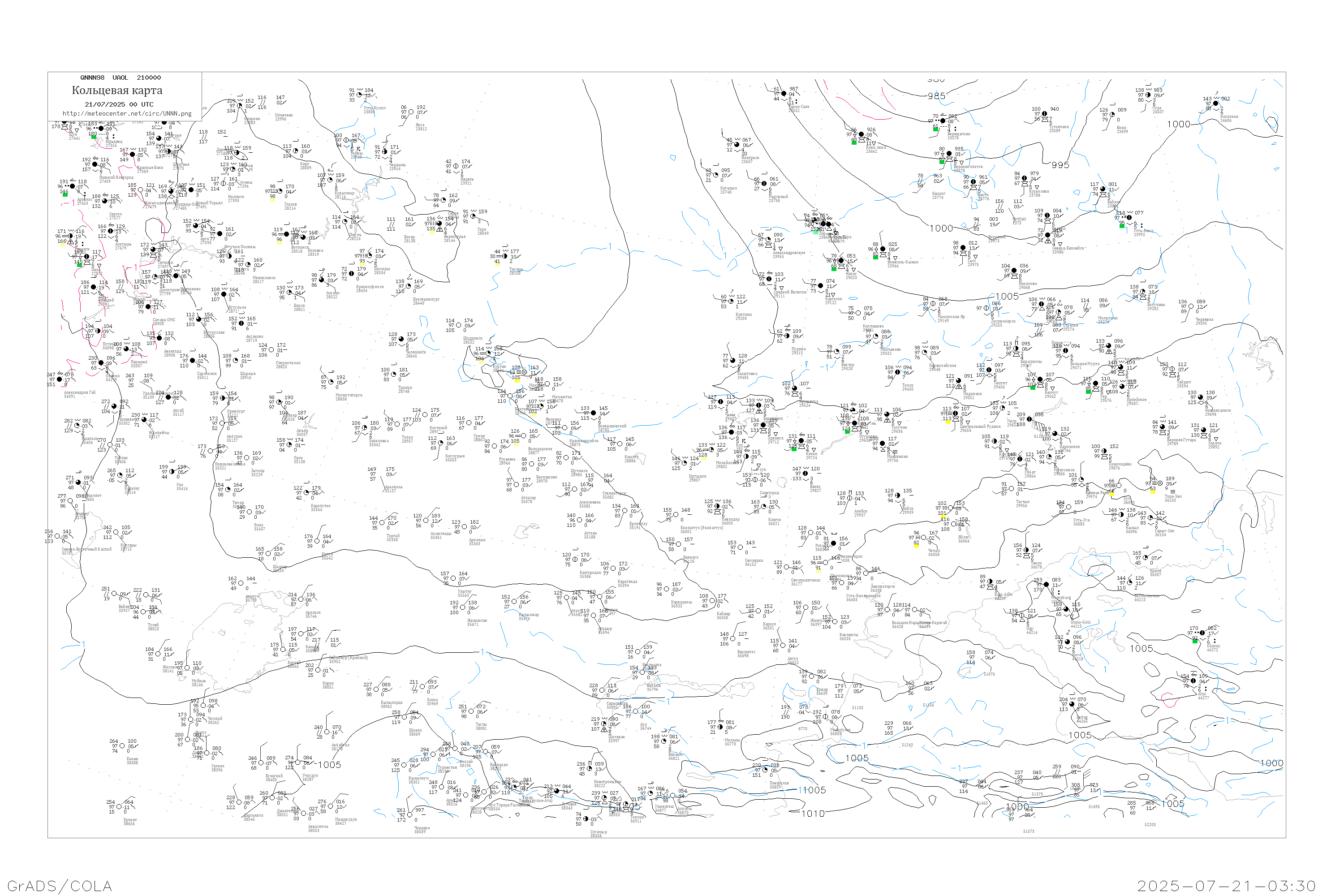The image size is (1344, 896).
Task: Click the QNNN98 UAOL 210000 header code
Action: tap(121, 78)
